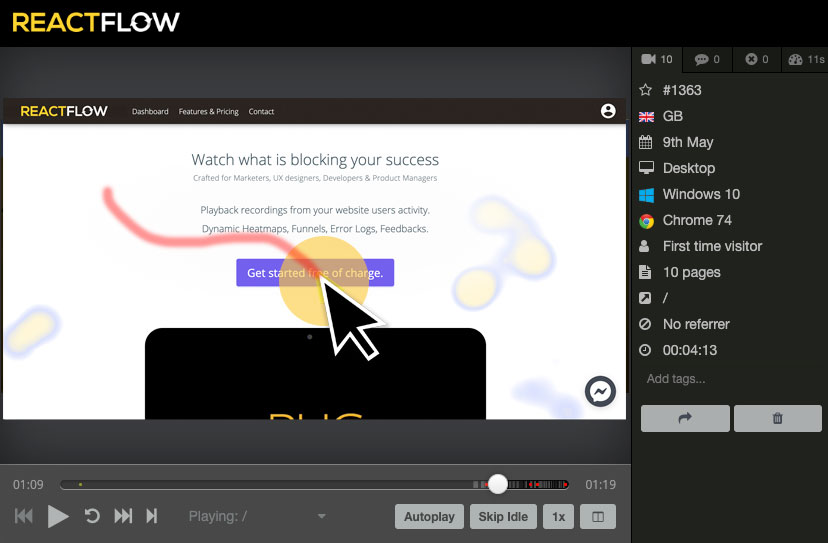Click the 10 pages document icon
This screenshot has width=828, height=543.
click(645, 272)
